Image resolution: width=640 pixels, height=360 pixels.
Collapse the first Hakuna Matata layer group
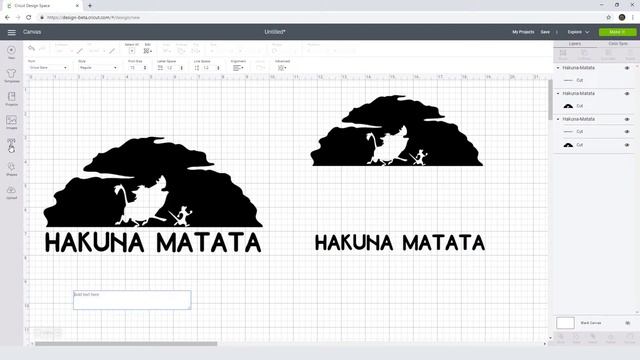click(558, 68)
